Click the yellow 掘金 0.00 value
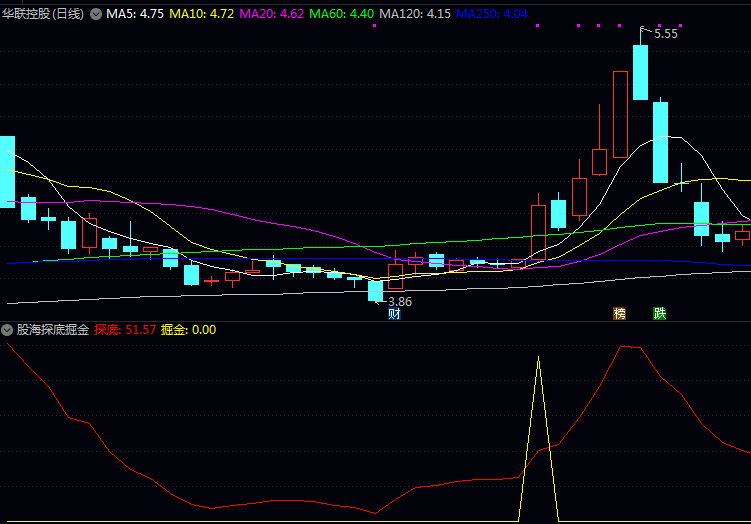Screen dimensions: 751x524 188,329
